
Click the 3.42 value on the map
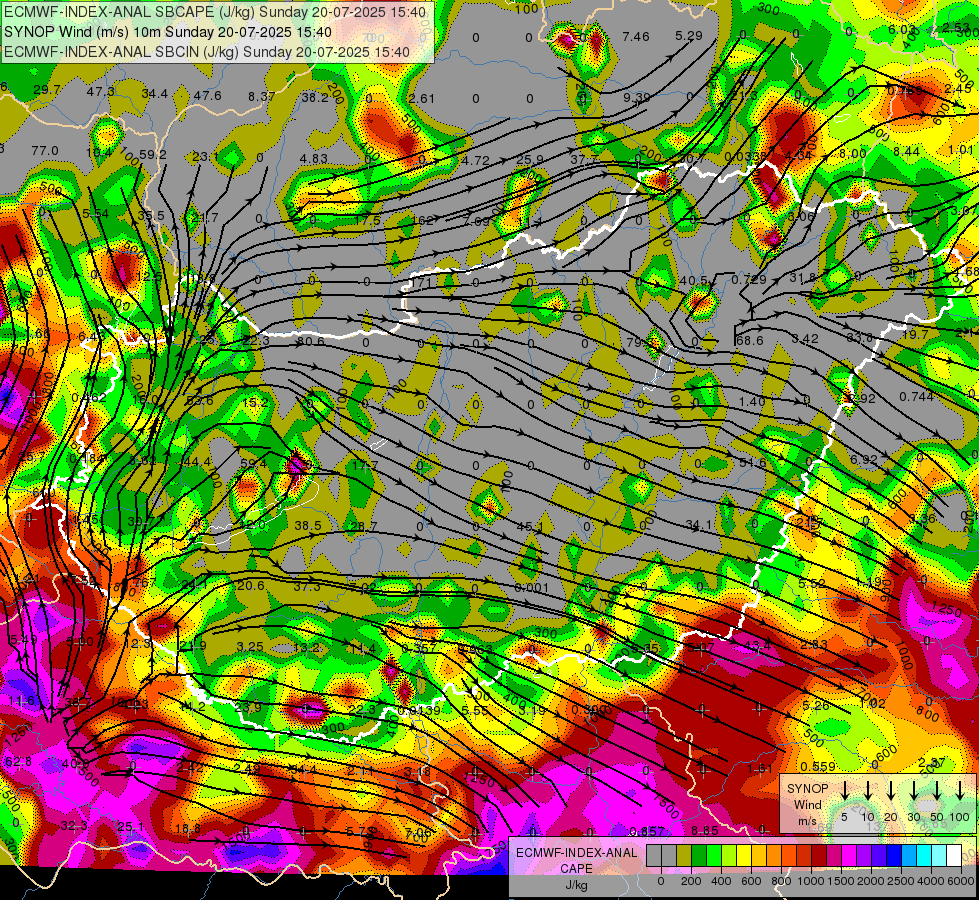[805, 339]
